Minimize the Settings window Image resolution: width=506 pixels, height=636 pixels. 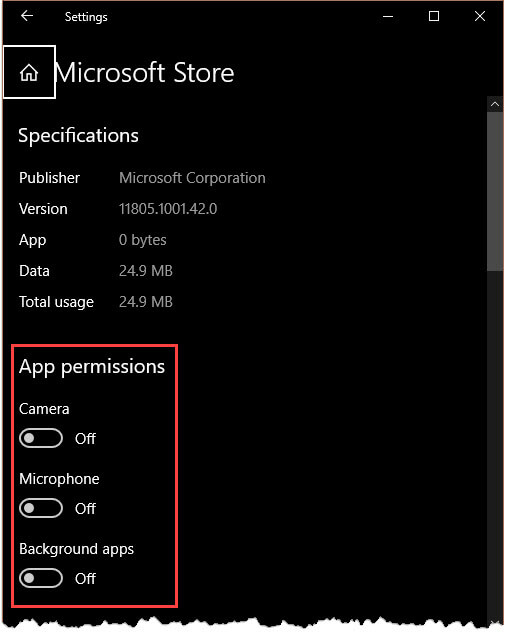pyautogui.click(x=388, y=17)
